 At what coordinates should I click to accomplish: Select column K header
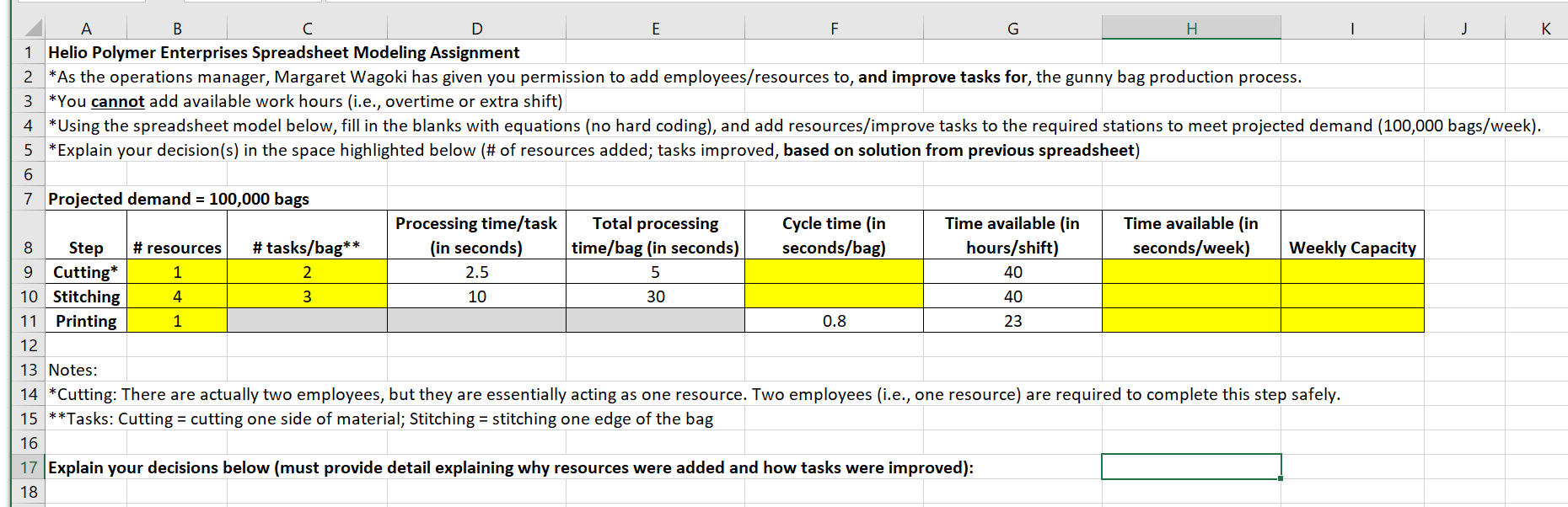click(x=1537, y=29)
